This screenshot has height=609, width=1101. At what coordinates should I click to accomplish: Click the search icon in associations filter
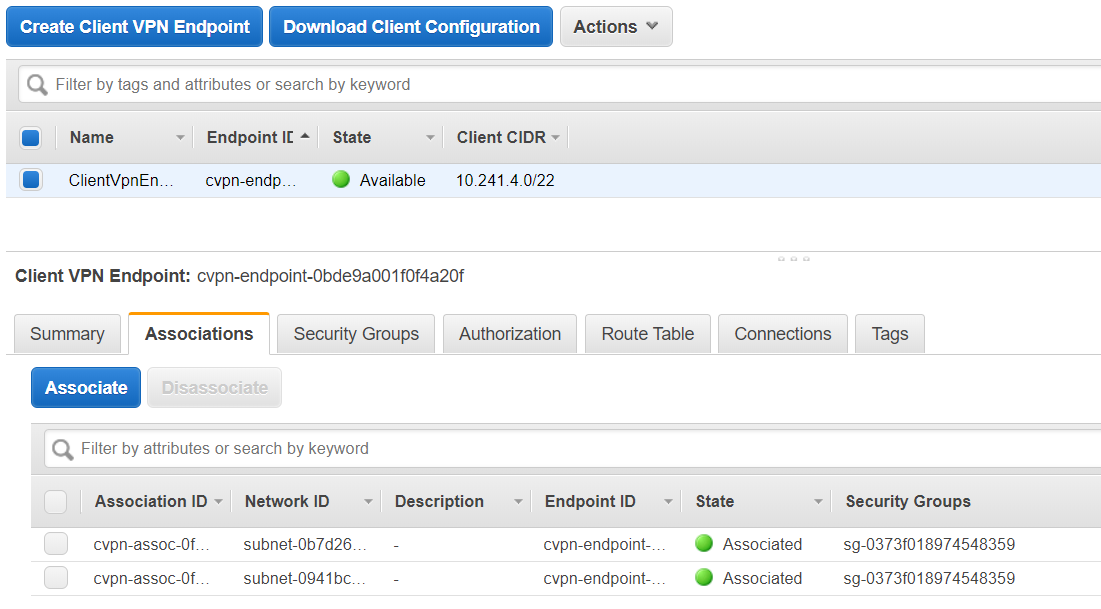(63, 449)
